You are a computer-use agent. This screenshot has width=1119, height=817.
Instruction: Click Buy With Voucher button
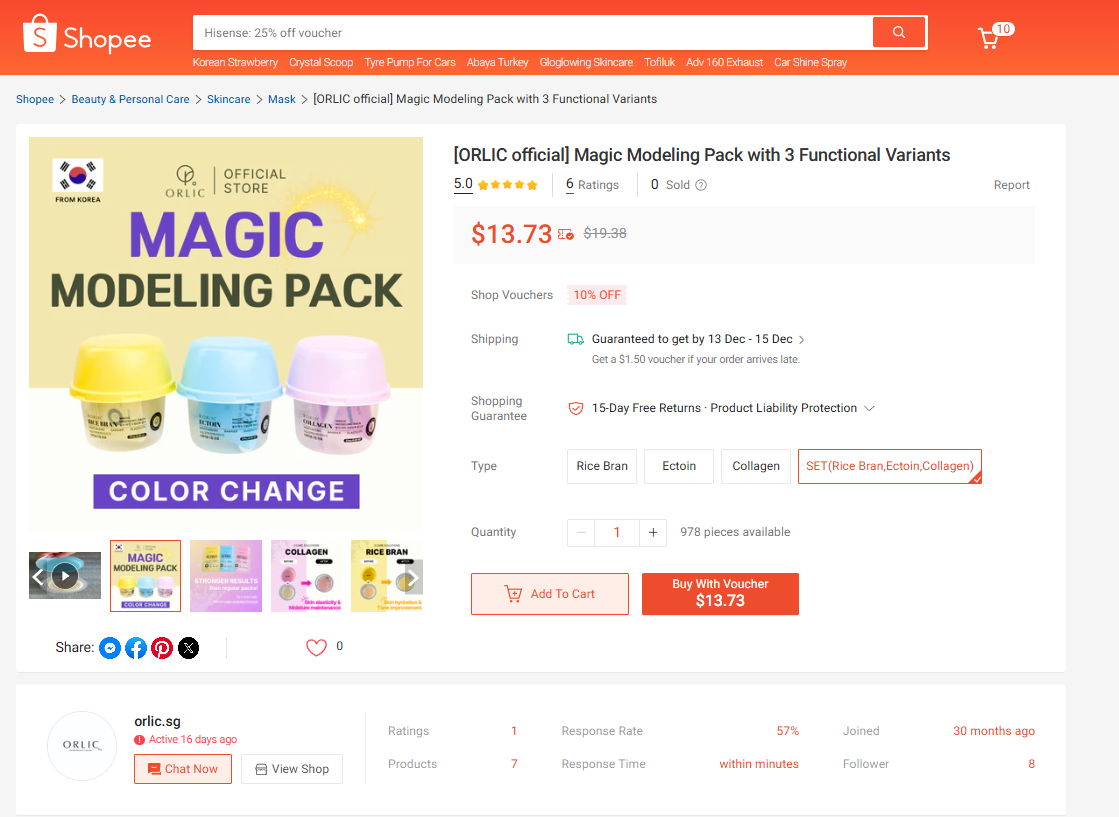(720, 593)
